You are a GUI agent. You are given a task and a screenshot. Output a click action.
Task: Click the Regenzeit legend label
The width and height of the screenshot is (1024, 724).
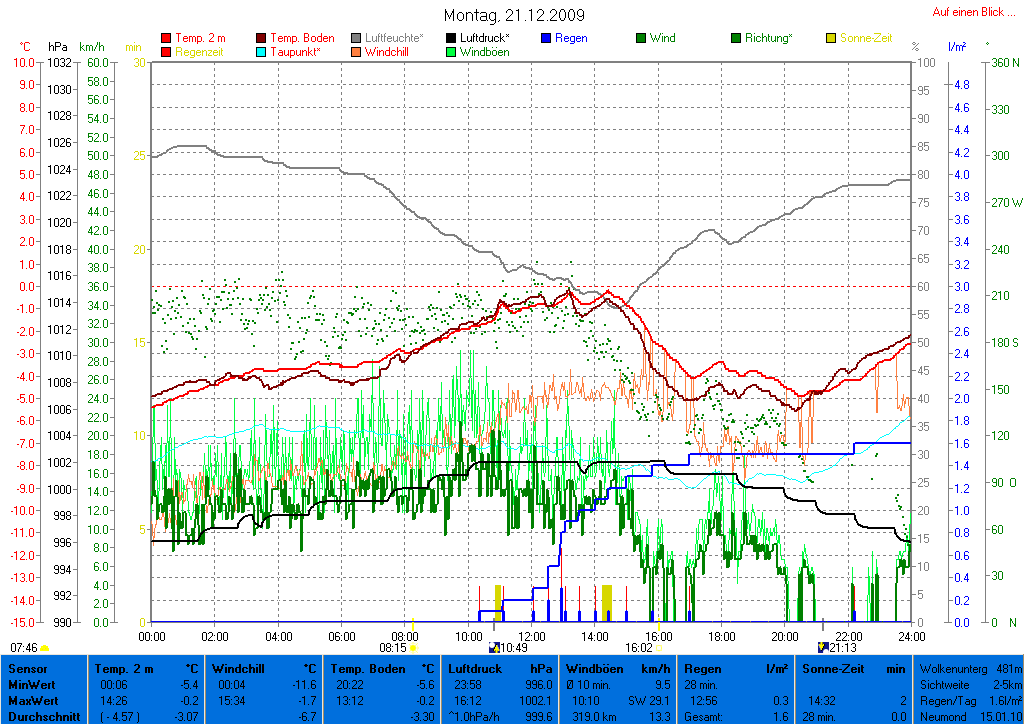200,51
